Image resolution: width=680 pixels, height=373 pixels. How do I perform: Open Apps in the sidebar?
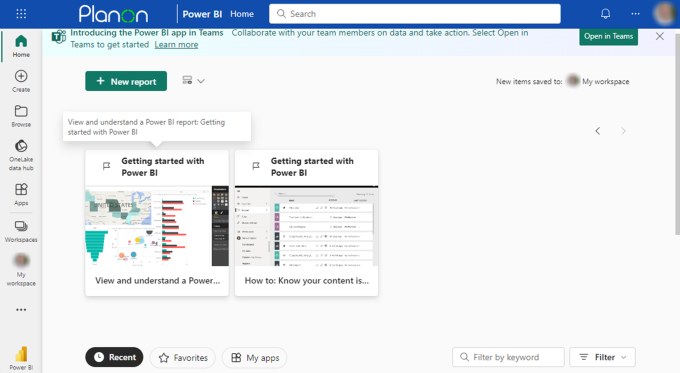[x=21, y=194]
